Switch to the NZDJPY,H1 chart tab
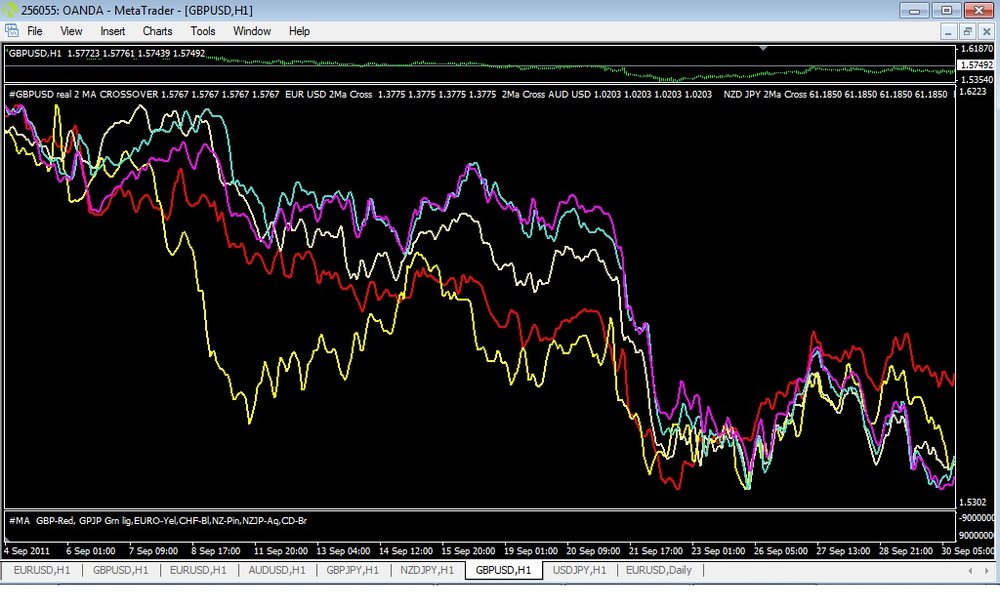1000x606 pixels. 427,570
